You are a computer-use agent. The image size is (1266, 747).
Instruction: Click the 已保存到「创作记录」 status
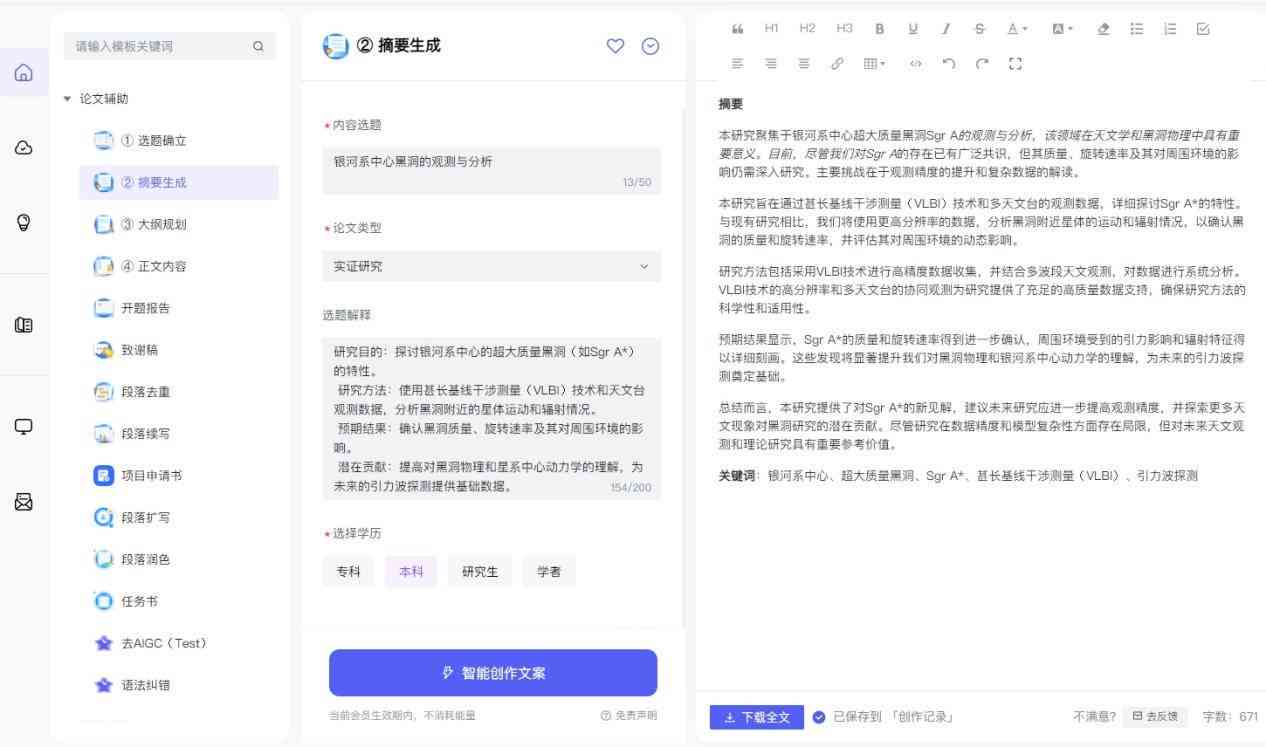click(883, 717)
